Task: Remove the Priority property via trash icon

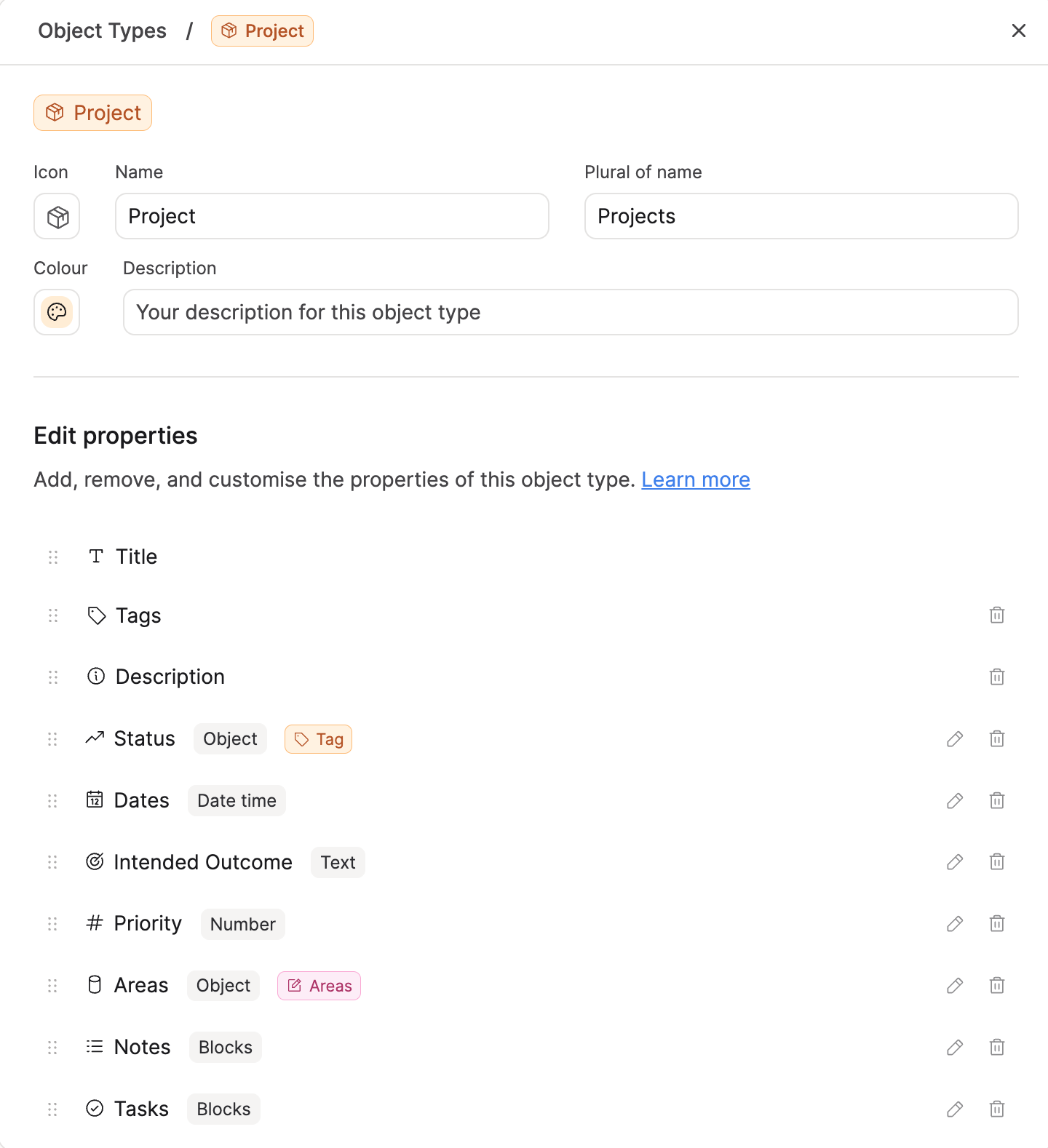Action: (x=997, y=924)
